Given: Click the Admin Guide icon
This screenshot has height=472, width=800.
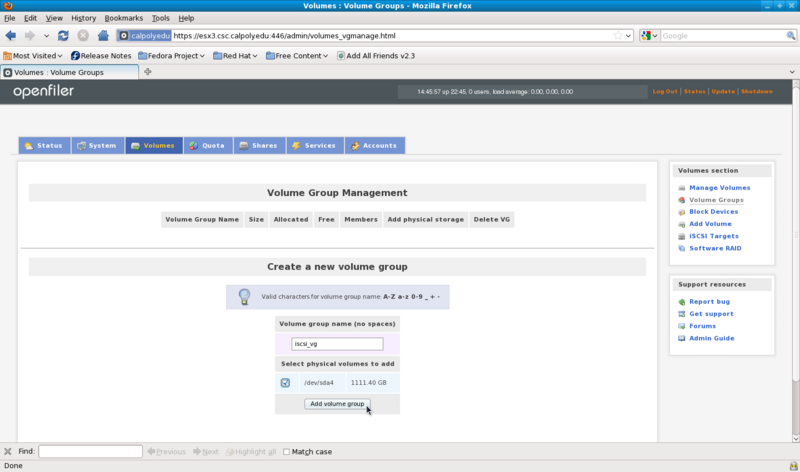Looking at the screenshot, I should click(x=682, y=338).
